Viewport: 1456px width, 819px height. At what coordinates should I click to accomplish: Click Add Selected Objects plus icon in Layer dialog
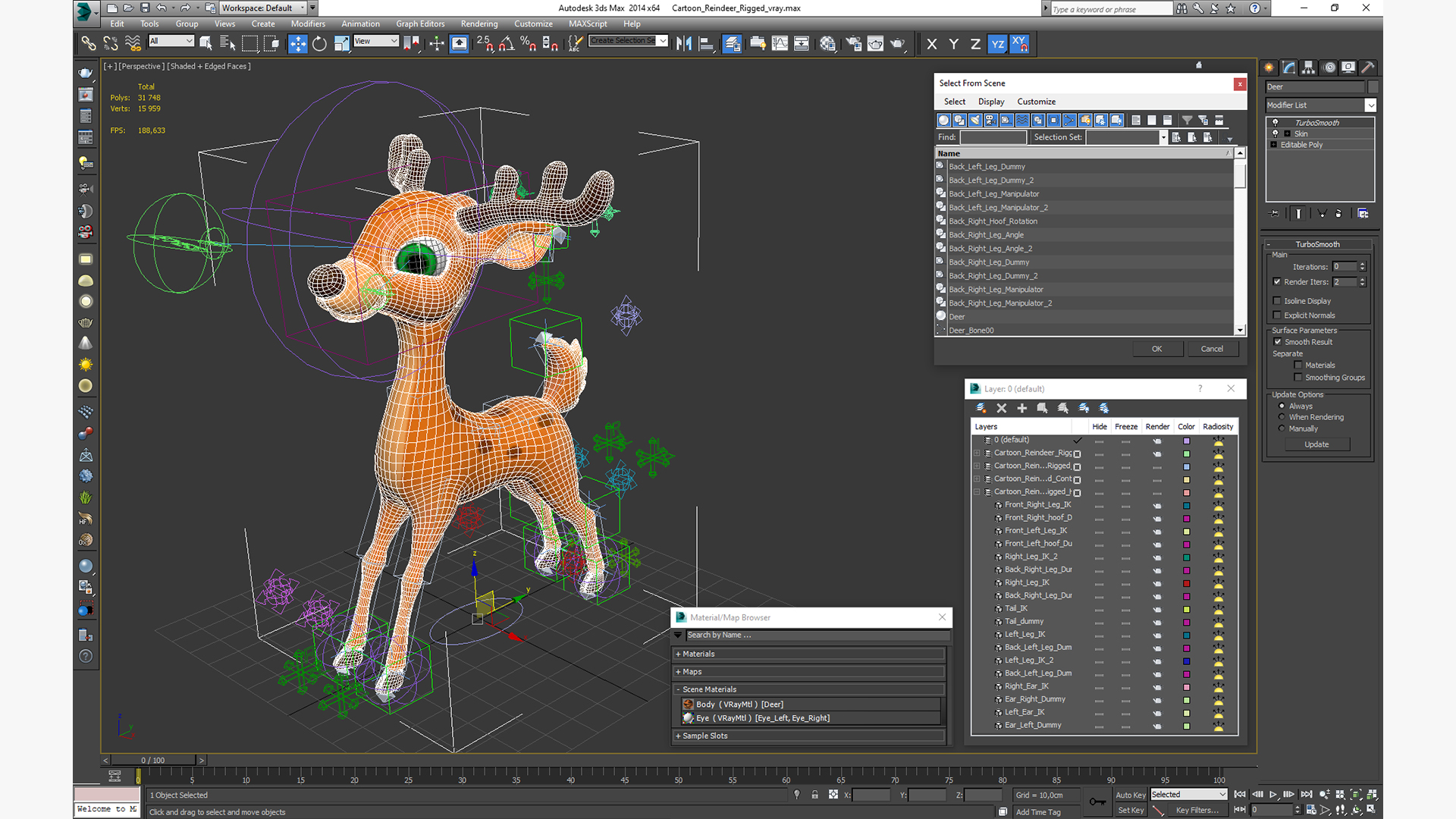[x=1022, y=408]
